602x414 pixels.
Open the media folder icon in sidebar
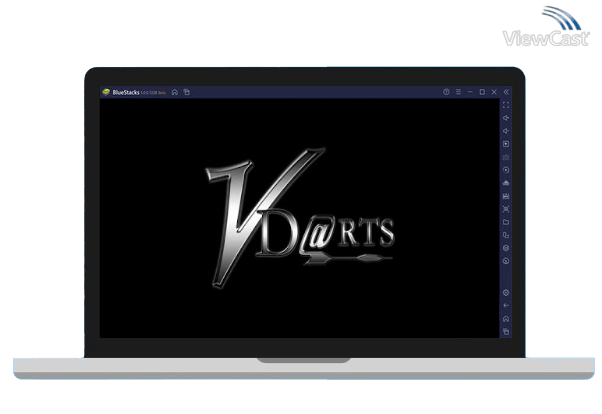point(506,222)
